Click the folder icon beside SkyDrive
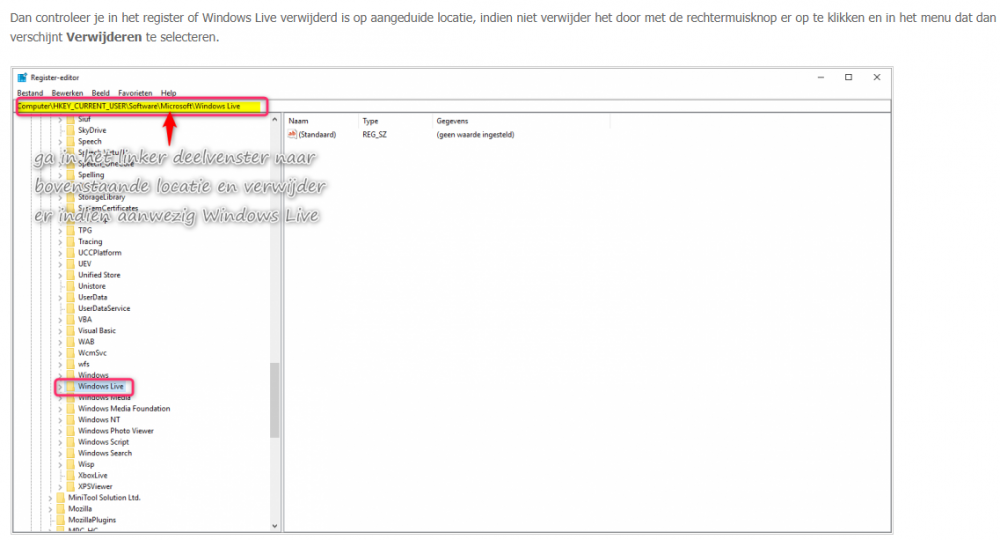1000x540 pixels. 71,130
